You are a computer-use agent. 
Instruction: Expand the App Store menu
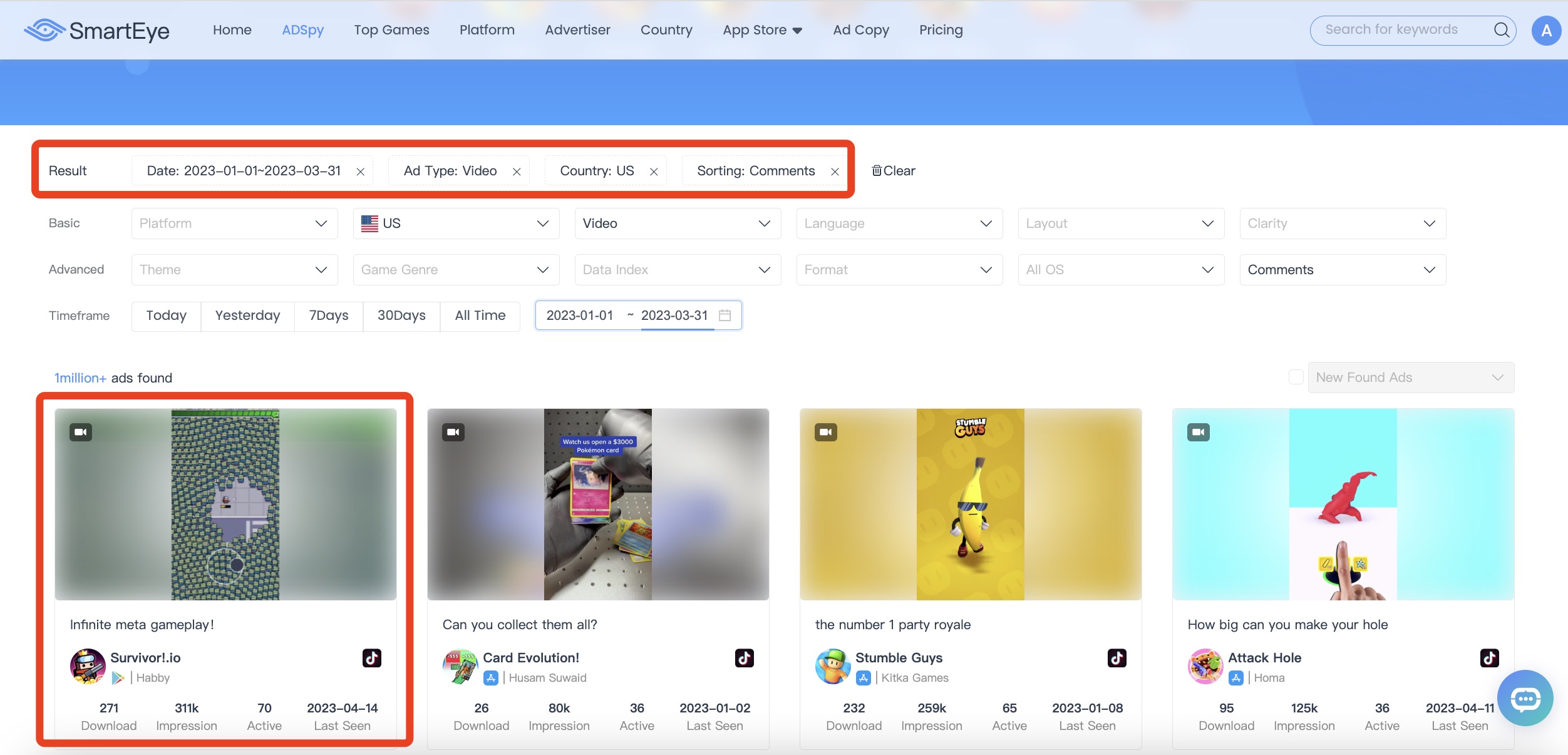coord(762,30)
